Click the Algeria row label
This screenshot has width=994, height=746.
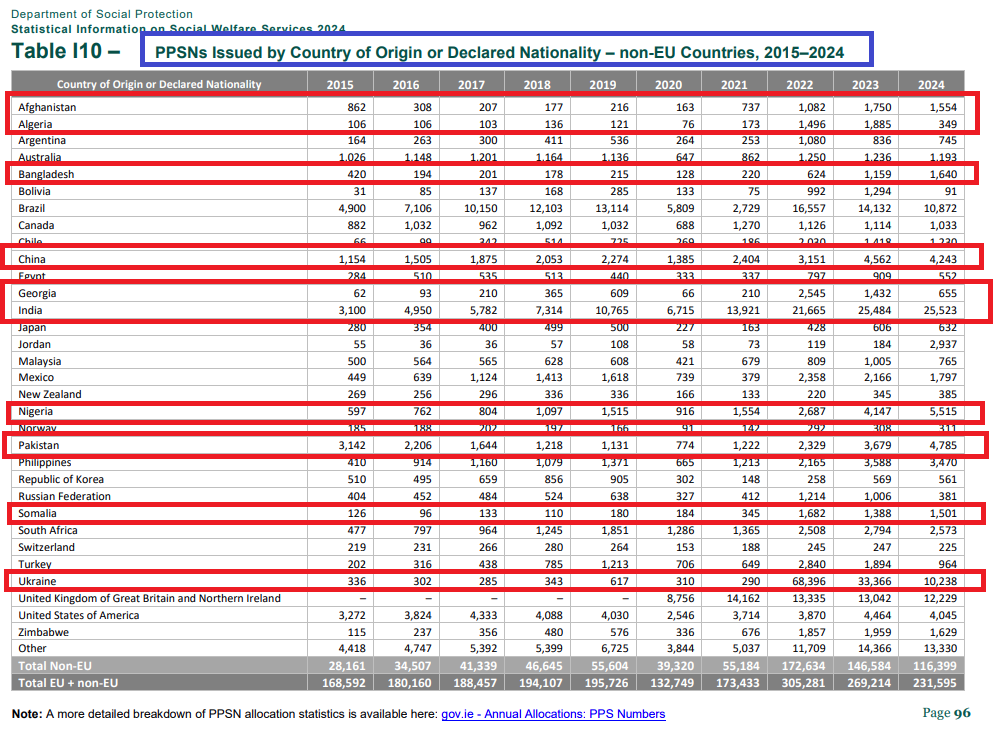35,124
